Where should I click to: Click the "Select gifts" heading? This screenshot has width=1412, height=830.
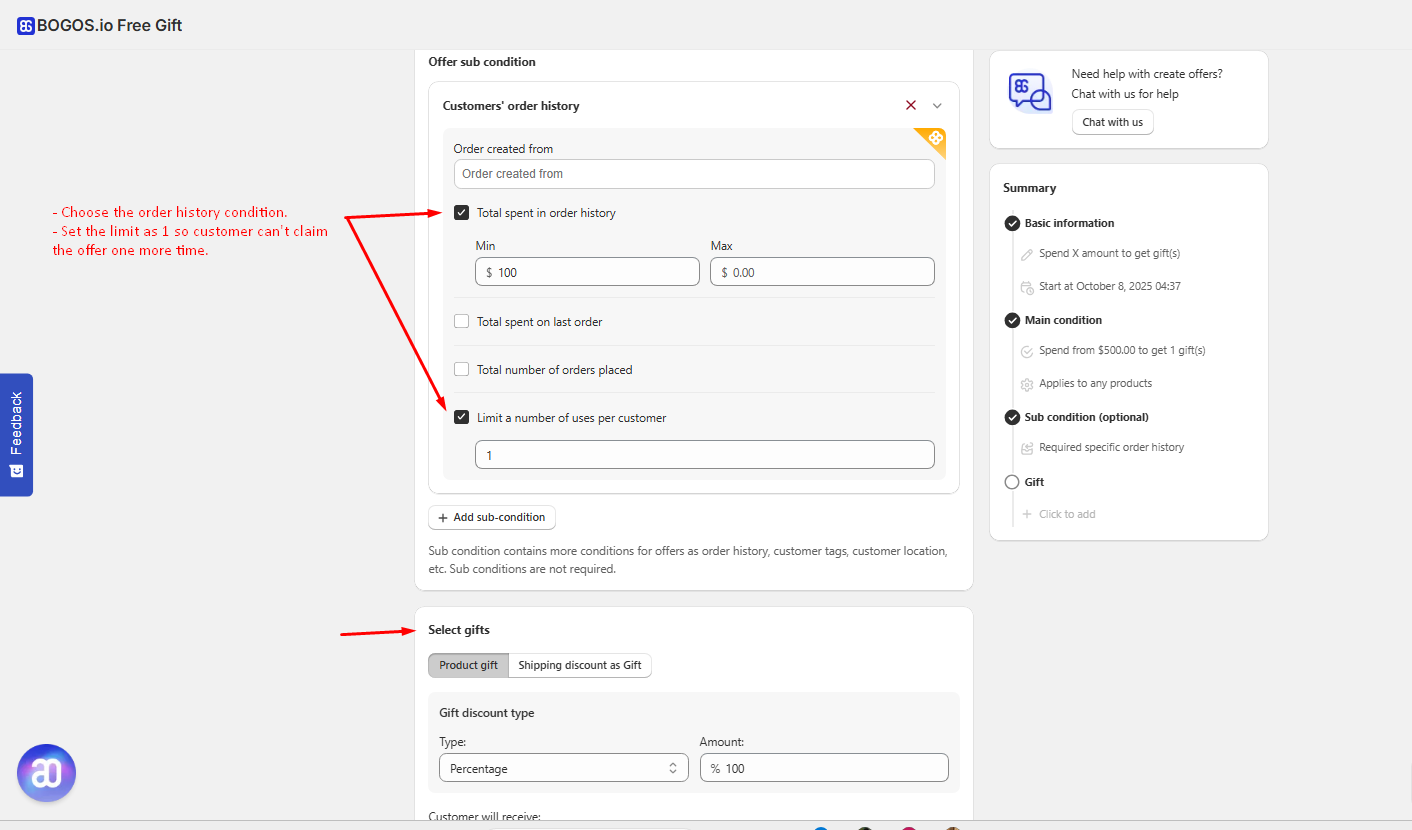click(x=459, y=630)
